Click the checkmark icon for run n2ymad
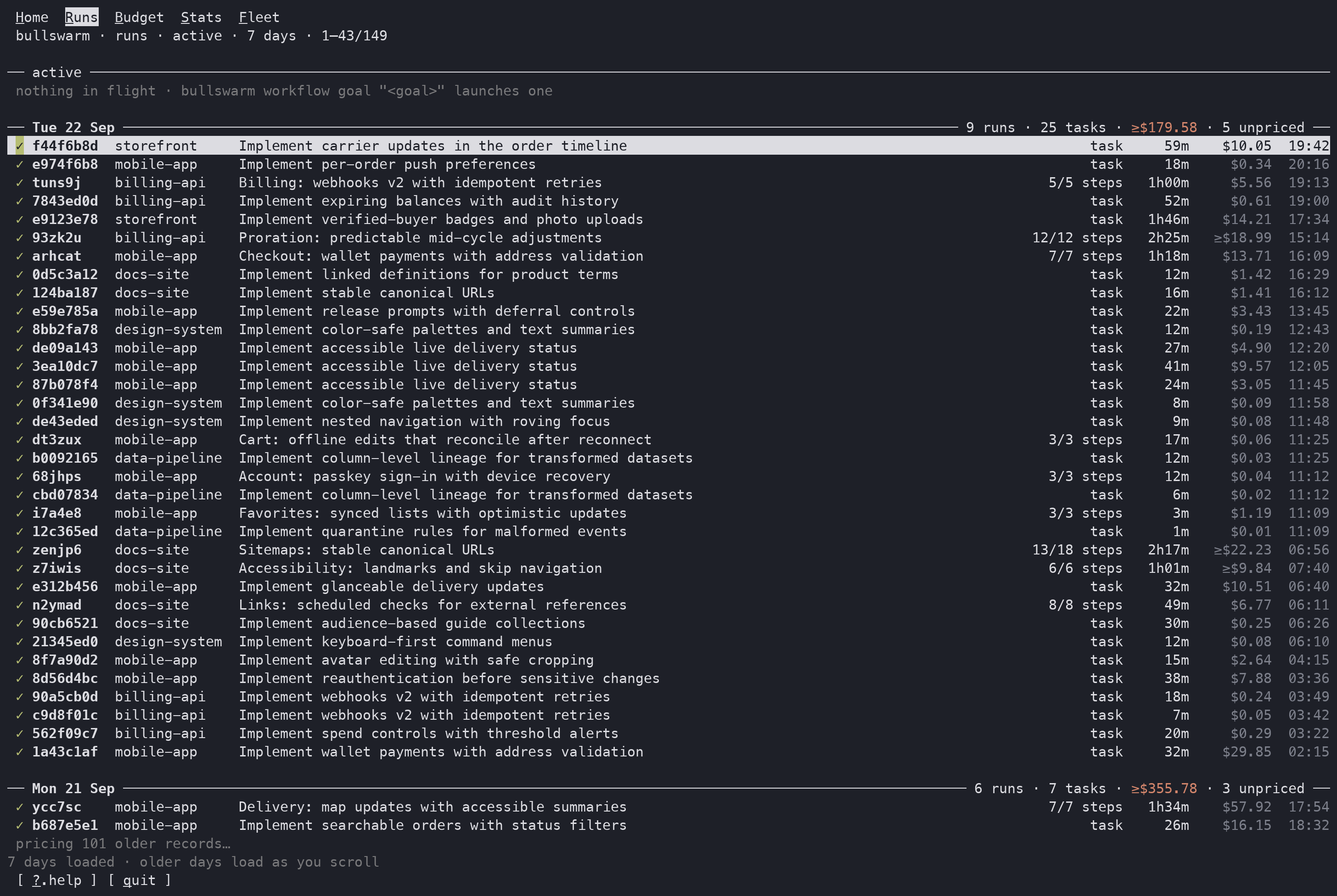This screenshot has height=896, width=1337. (19, 605)
